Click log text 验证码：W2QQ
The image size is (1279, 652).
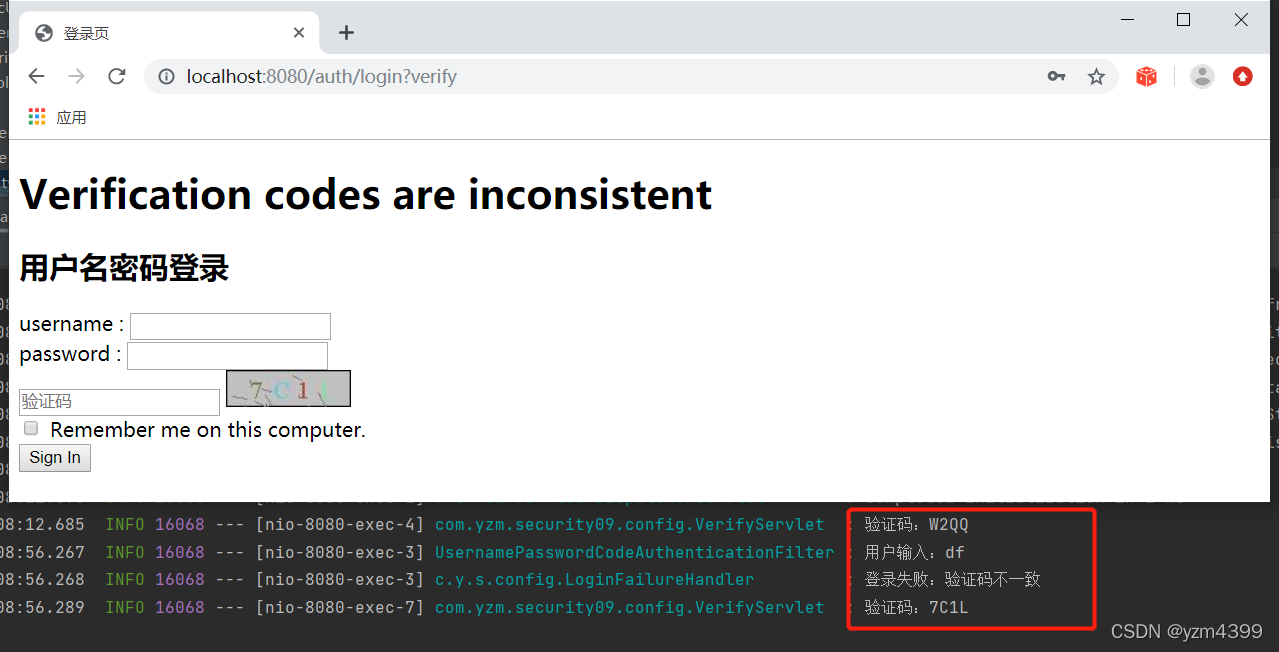click(916, 525)
